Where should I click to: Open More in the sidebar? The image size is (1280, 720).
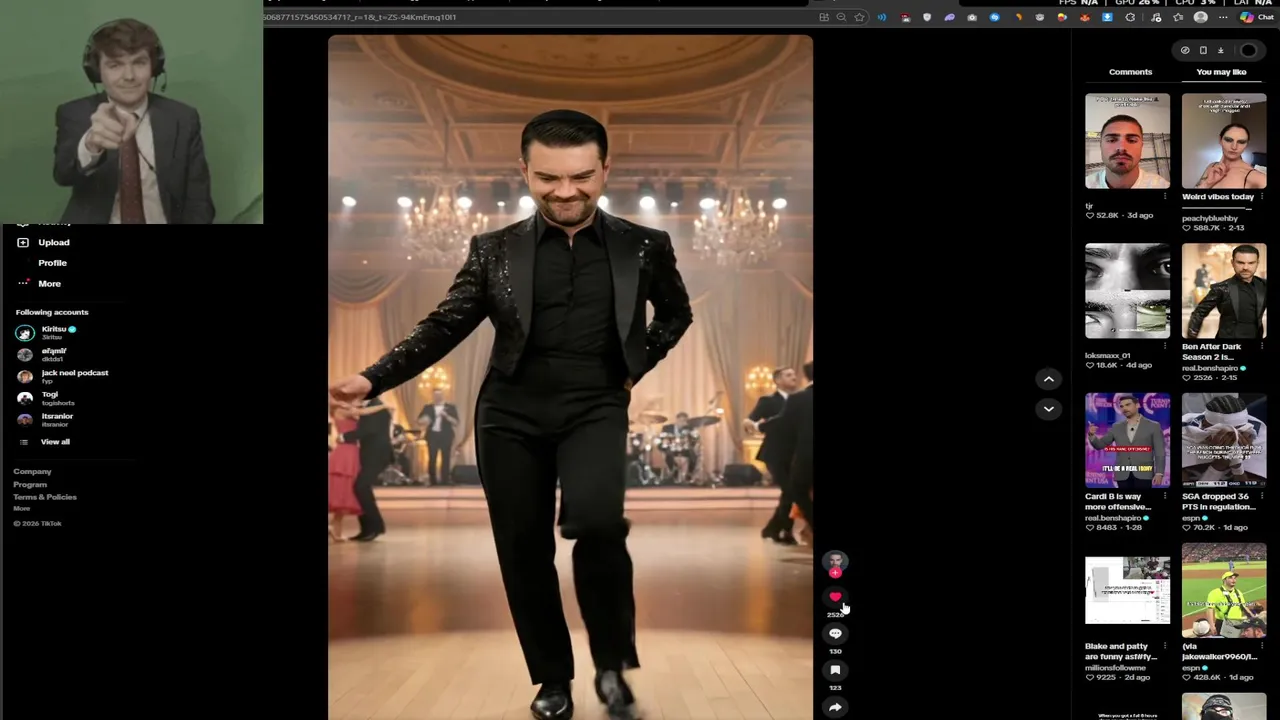pyautogui.click(x=49, y=283)
